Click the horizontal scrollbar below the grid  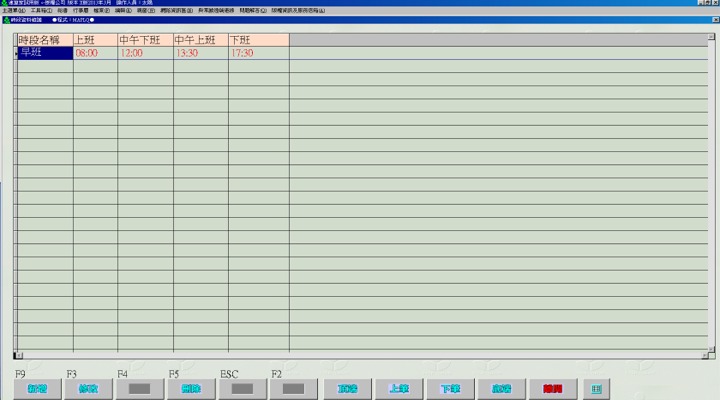[x=360, y=354]
